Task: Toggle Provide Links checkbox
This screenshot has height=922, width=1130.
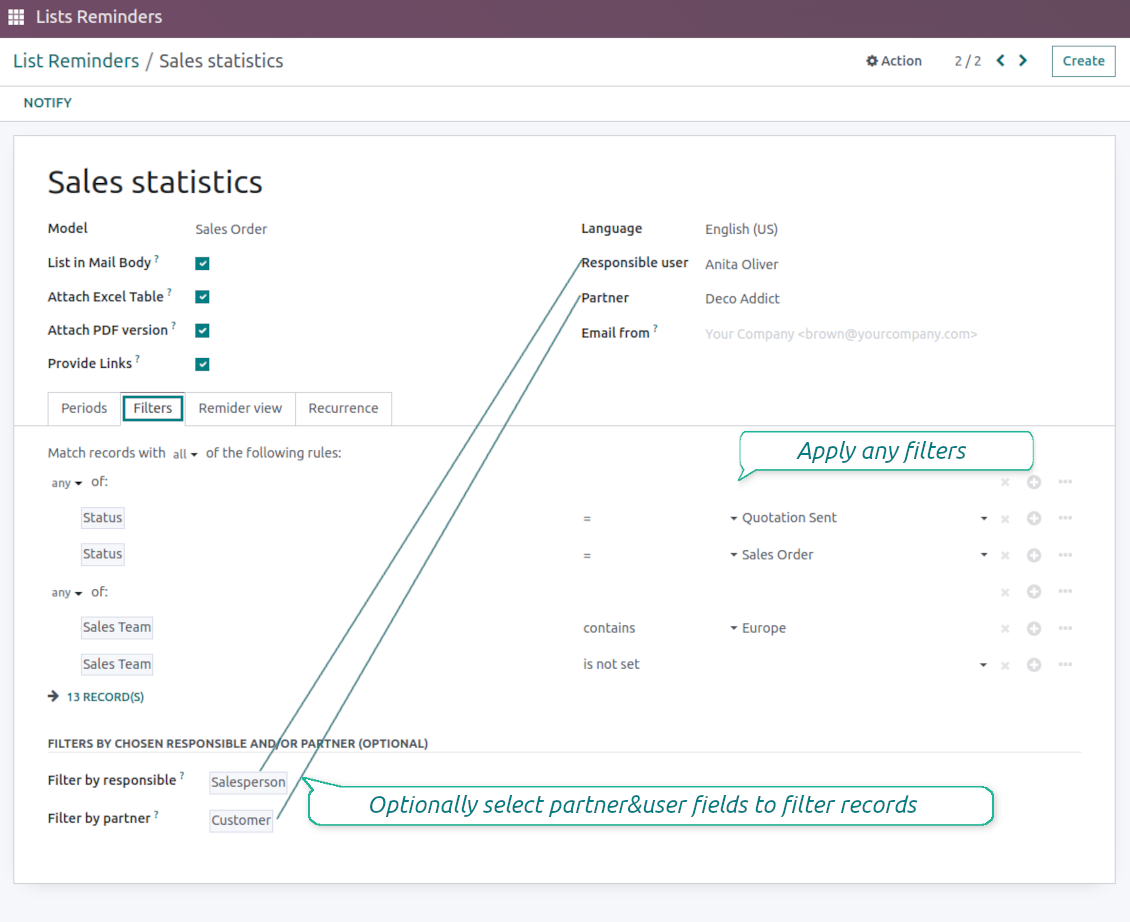Action: (x=202, y=364)
